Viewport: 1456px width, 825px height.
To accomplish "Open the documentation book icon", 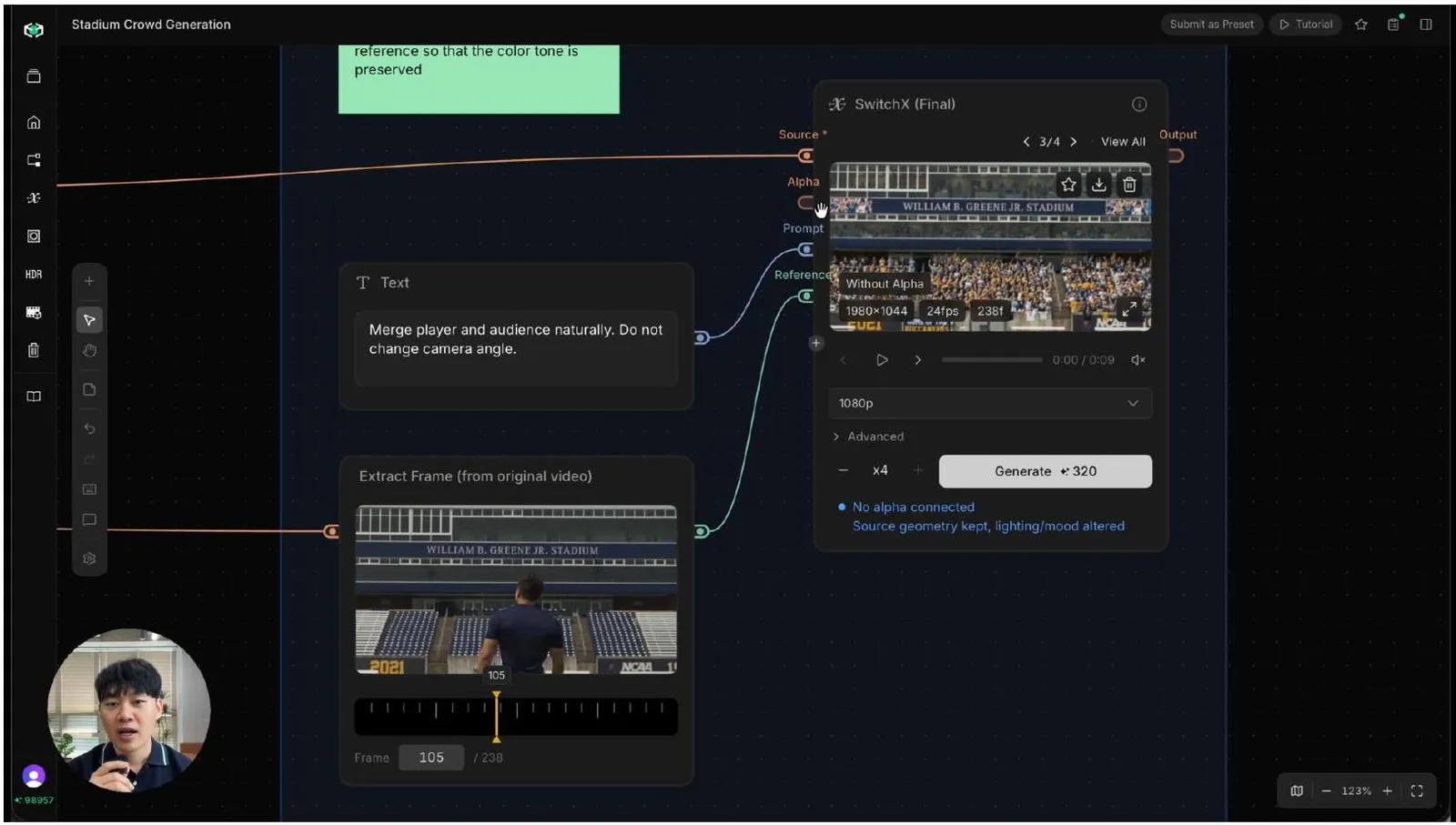I will [x=34, y=397].
